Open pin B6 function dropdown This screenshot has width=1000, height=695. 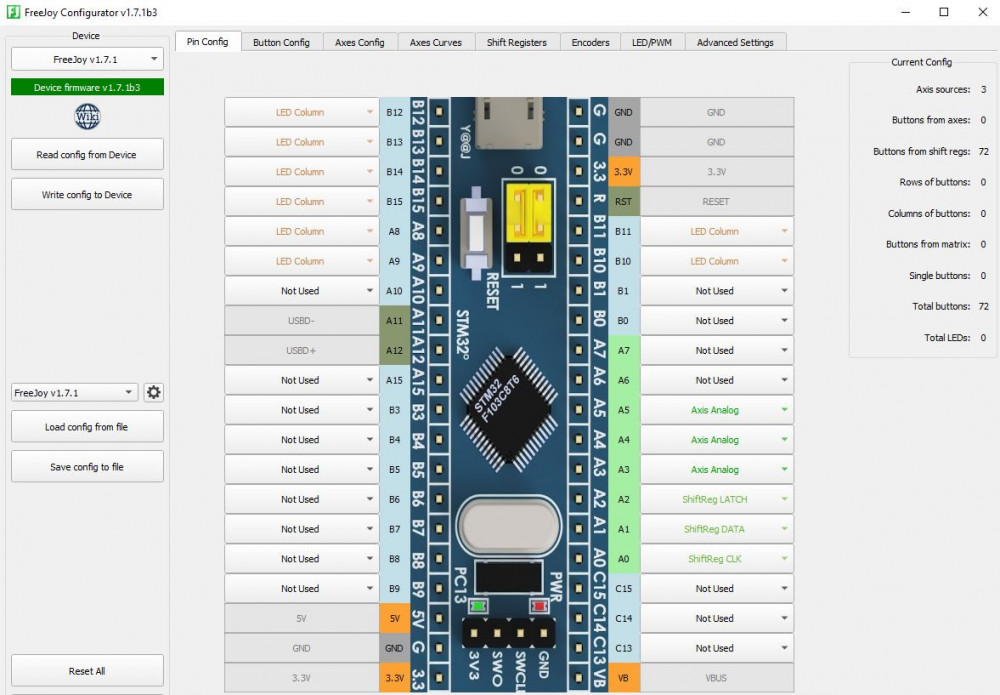[x=302, y=499]
